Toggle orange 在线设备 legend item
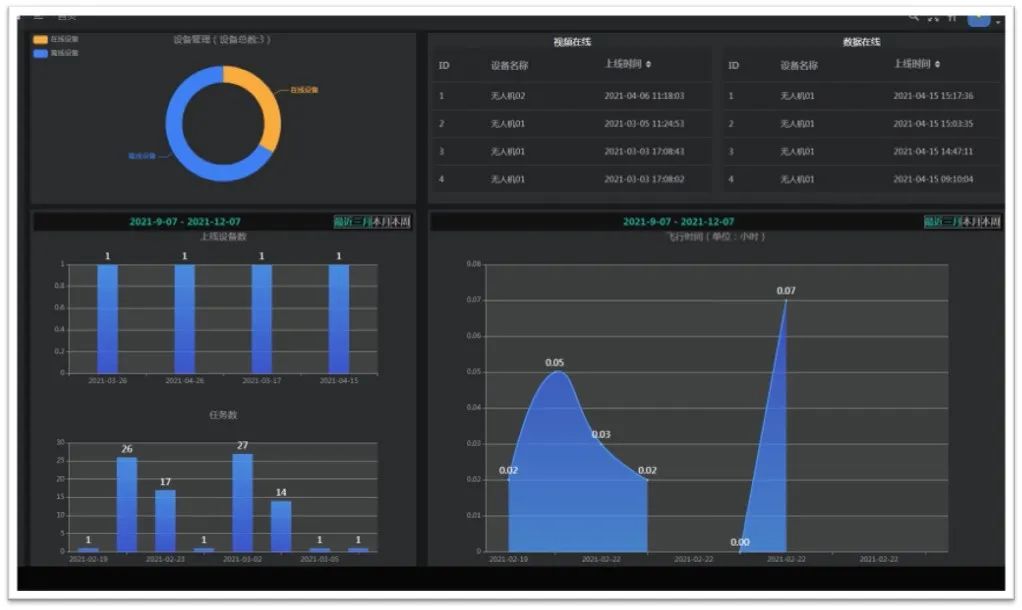This screenshot has height=610, width=1022. click(56, 40)
